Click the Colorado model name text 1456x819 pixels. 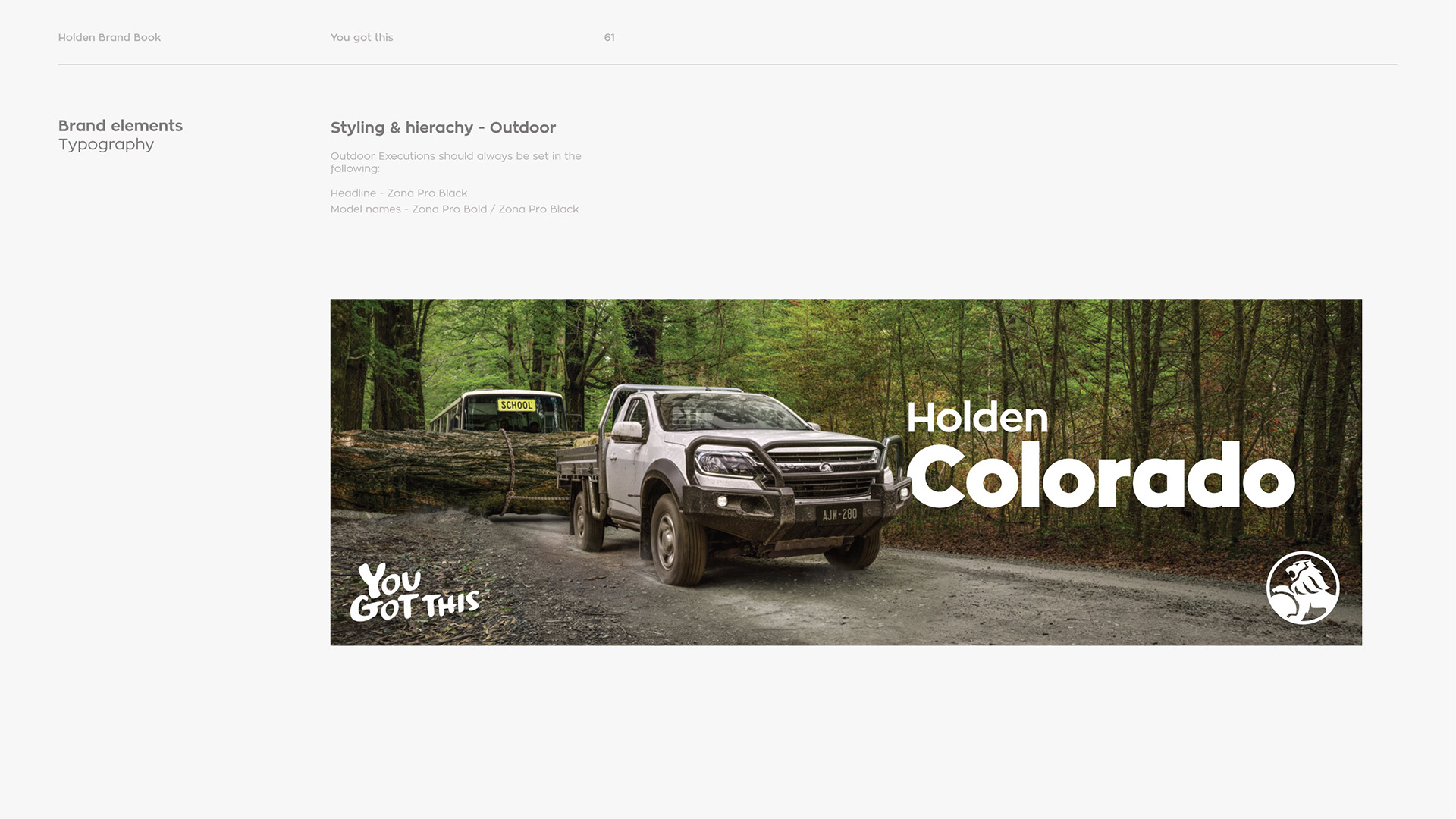point(1101,475)
